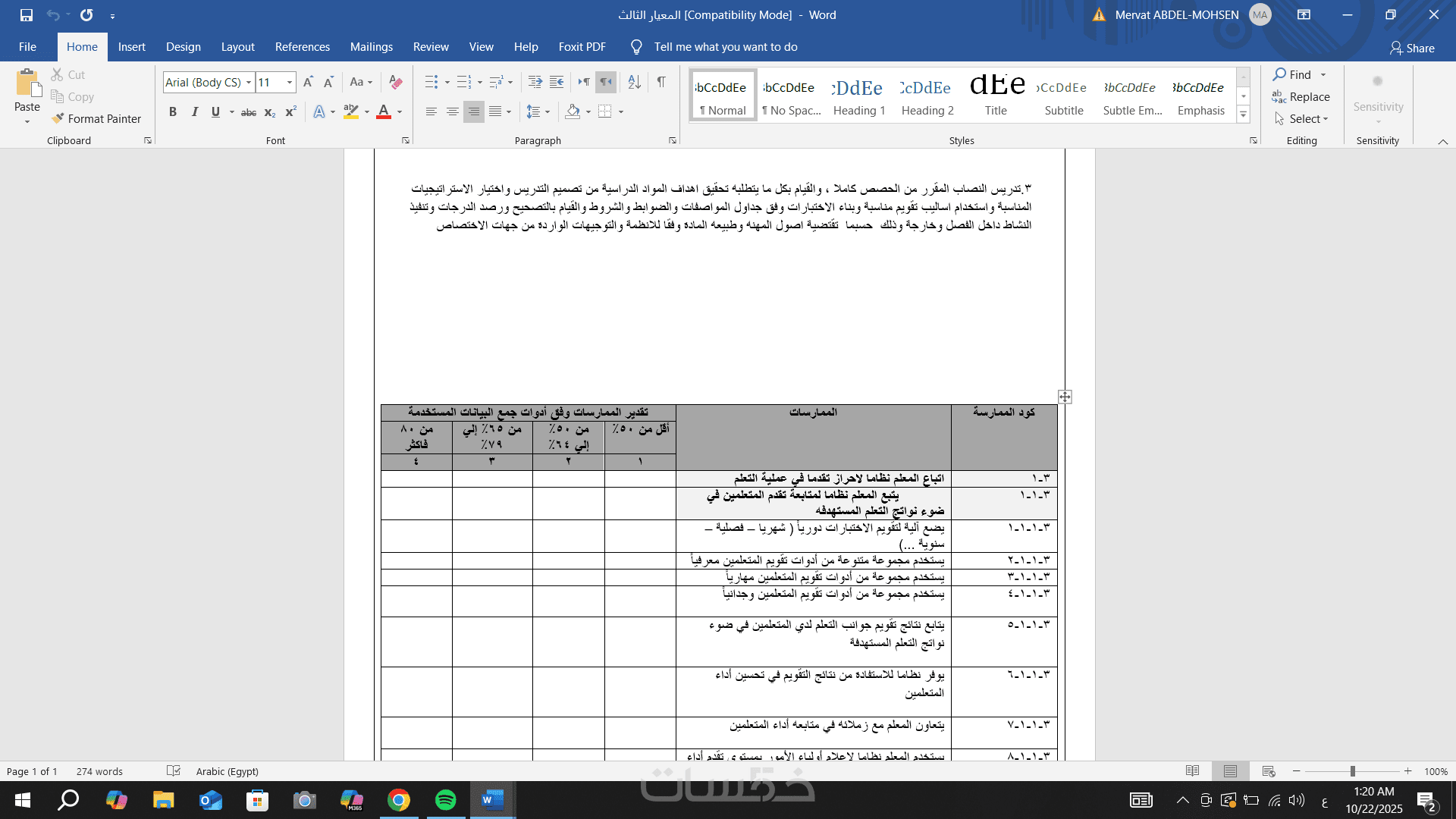This screenshot has height=819, width=1456.
Task: Click the table move handle icon
Action: point(1065,397)
